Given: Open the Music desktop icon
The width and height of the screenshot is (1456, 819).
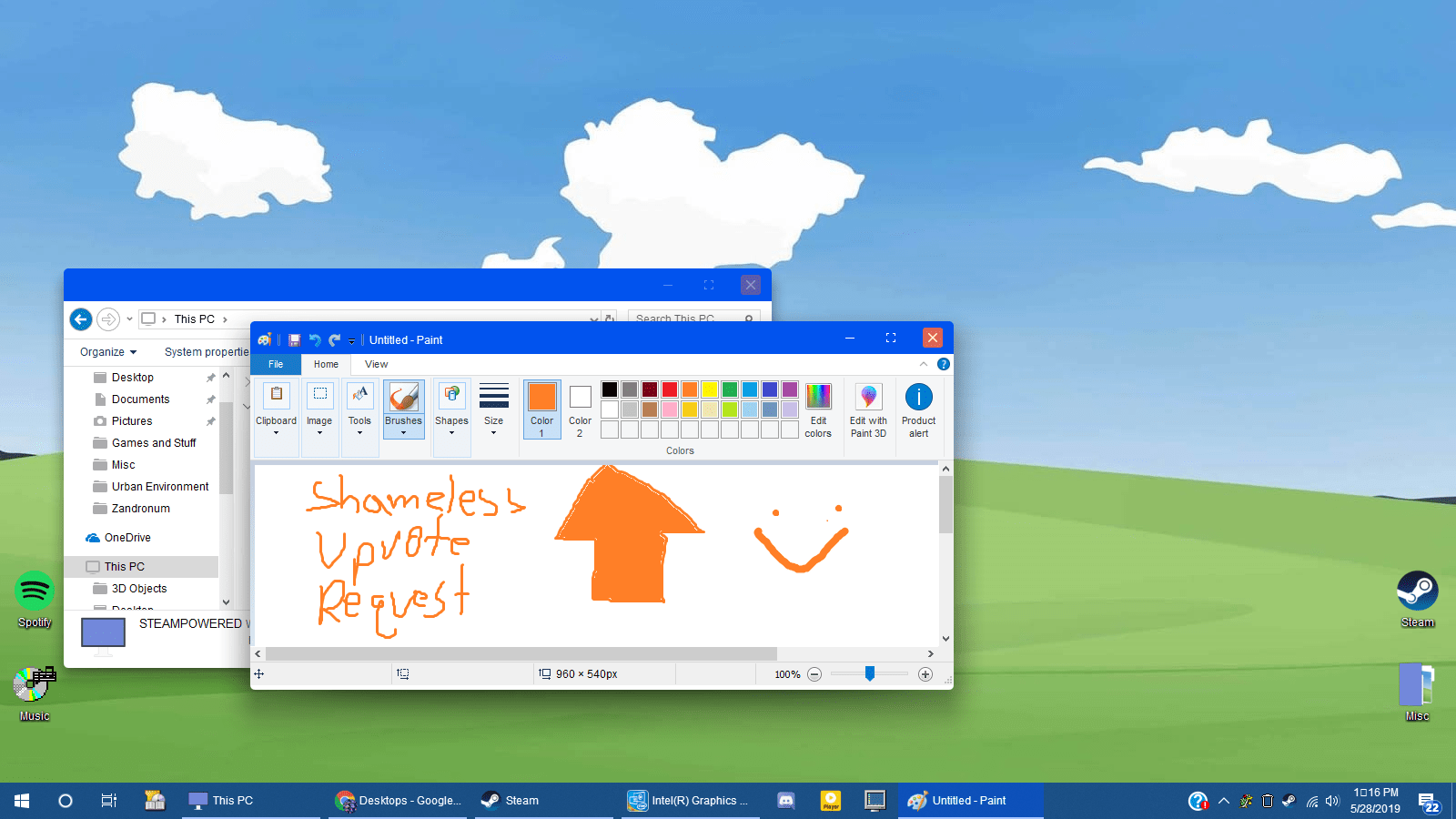Looking at the screenshot, I should [x=35, y=693].
